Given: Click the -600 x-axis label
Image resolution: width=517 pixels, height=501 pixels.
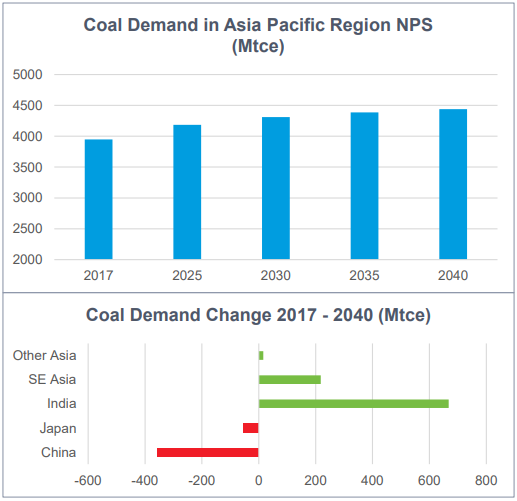Looking at the screenshot, I should click(88, 481).
